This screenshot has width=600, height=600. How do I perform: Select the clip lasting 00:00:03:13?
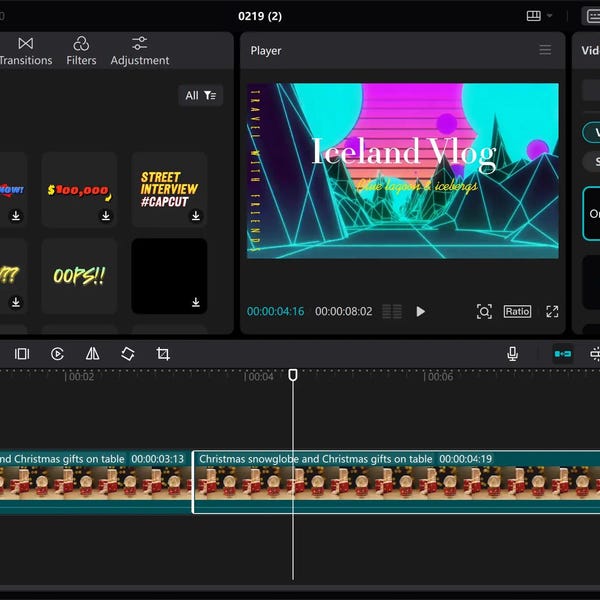pos(96,483)
